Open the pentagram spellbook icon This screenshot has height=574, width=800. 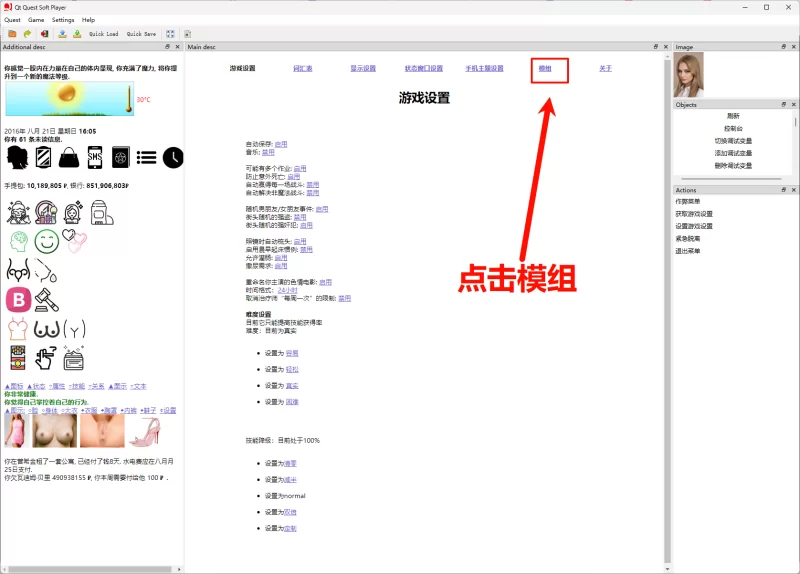click(x=121, y=157)
